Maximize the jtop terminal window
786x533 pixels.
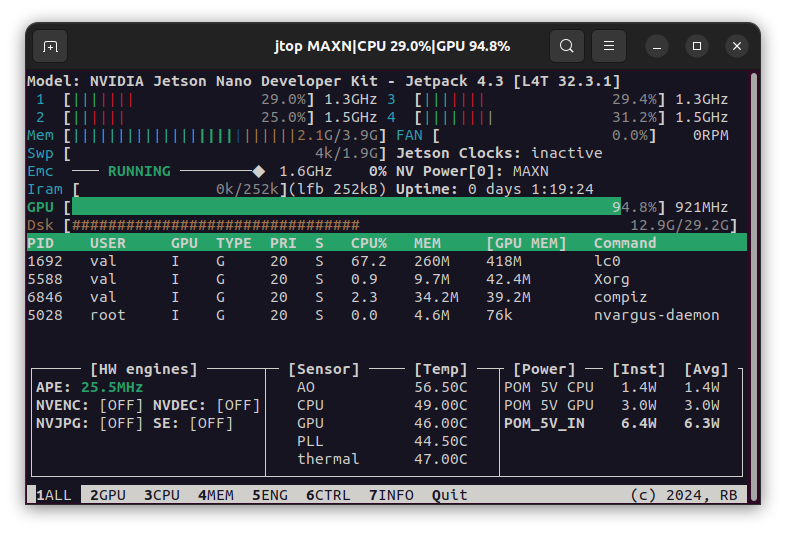[x=697, y=46]
